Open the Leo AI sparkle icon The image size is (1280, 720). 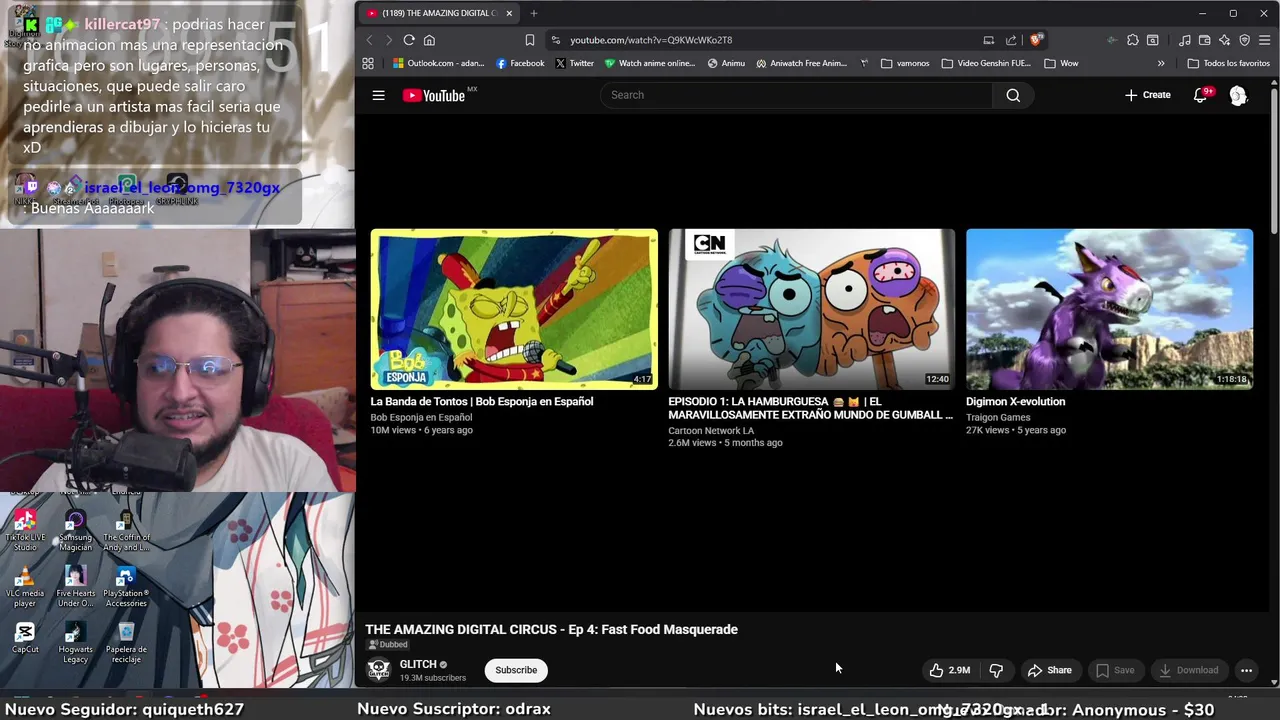tap(1225, 40)
